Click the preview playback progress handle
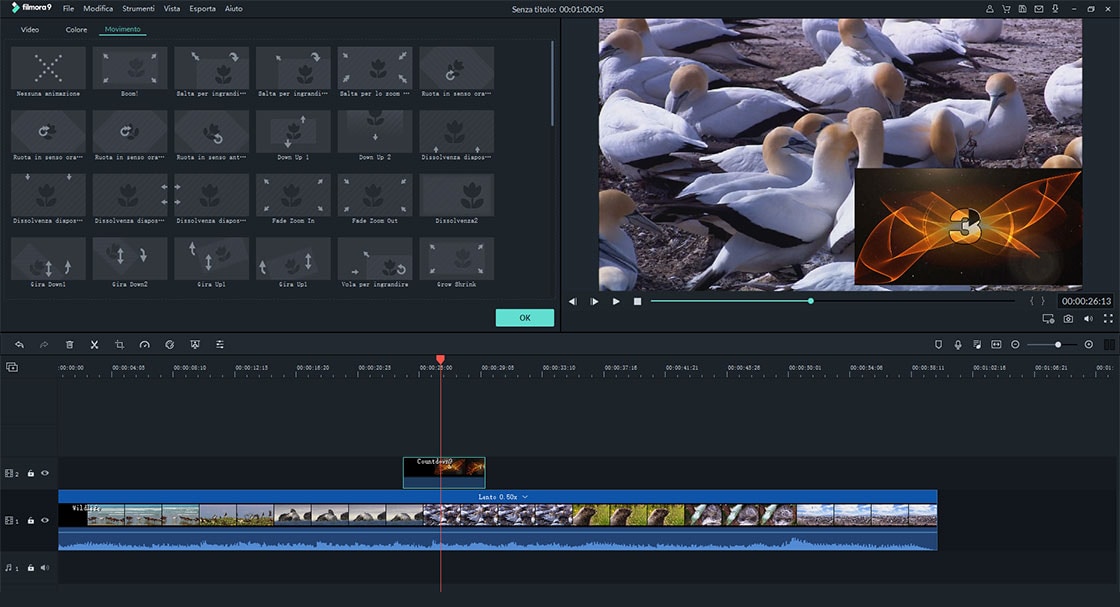This screenshot has width=1120, height=607. click(x=811, y=301)
